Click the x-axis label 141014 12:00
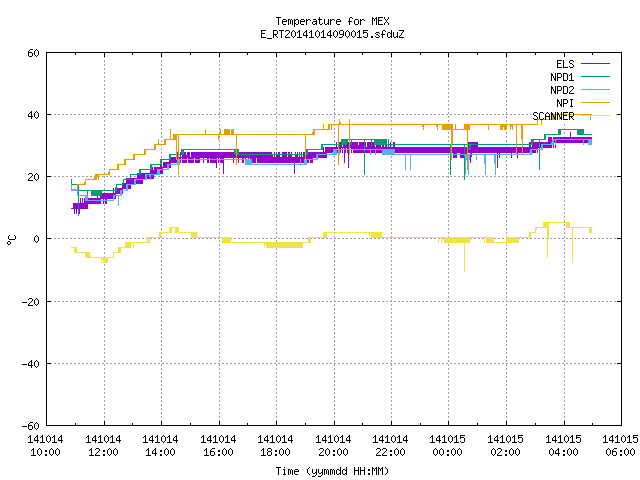Viewport: 640px width, 480px height. [x=103, y=446]
